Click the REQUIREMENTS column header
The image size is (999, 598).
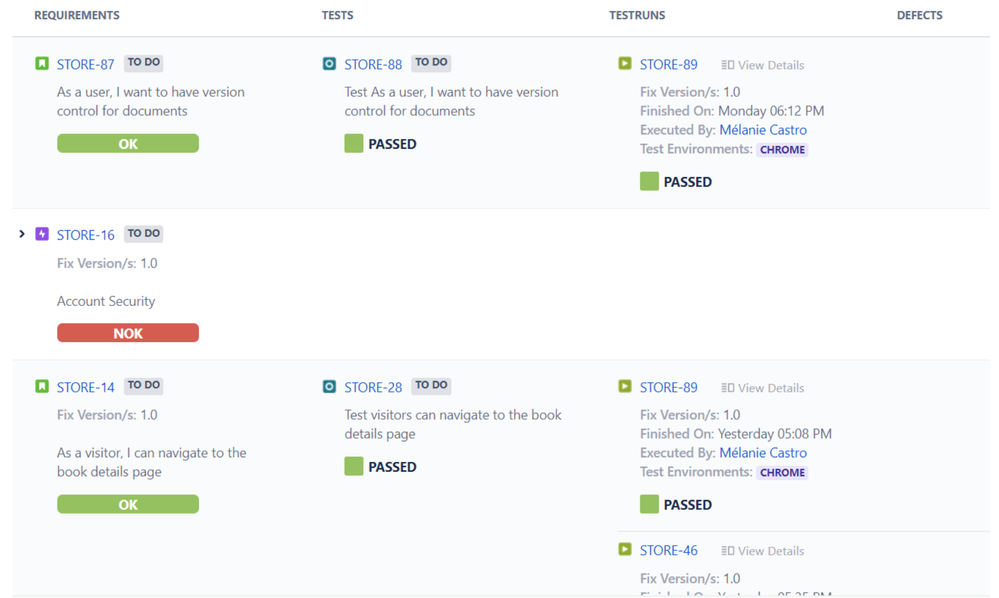tap(76, 15)
